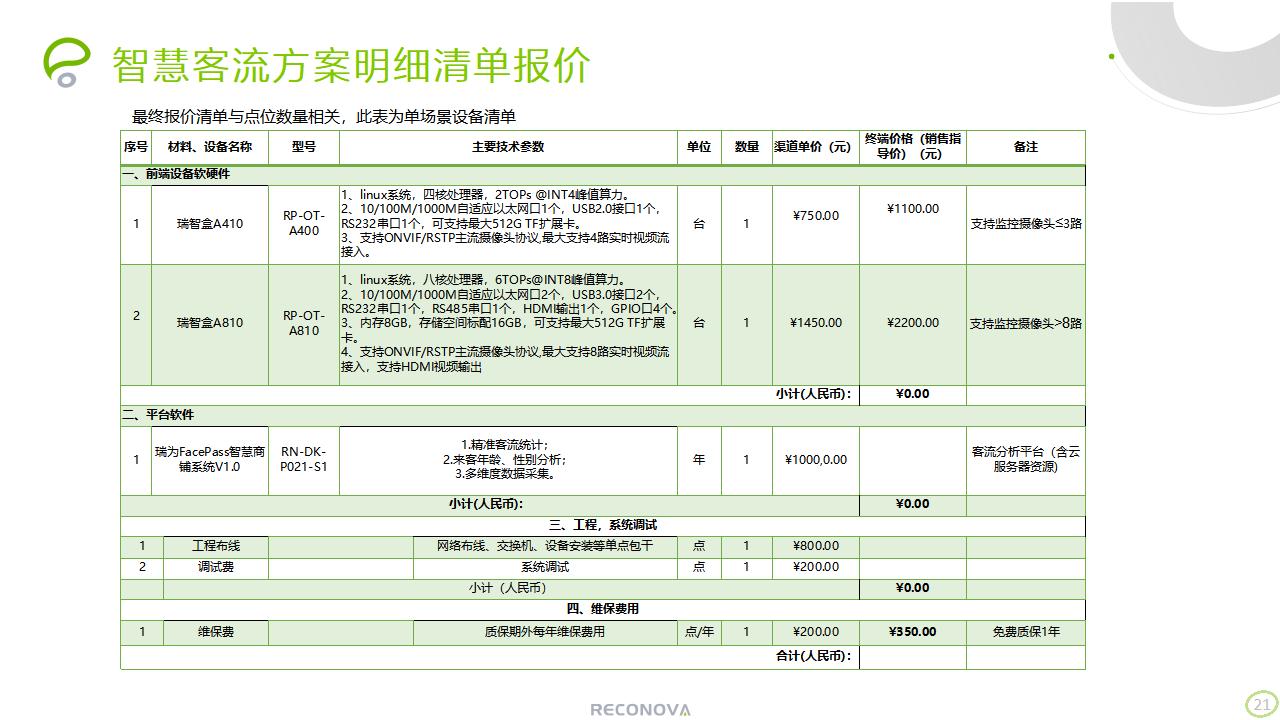
Task: Click the bold ¥350.00 maintenance price cell
Action: [x=912, y=632]
